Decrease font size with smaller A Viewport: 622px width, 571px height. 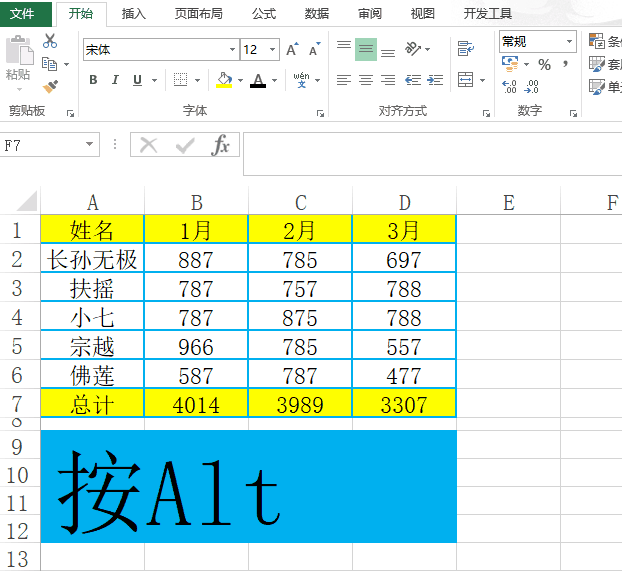[x=315, y=49]
